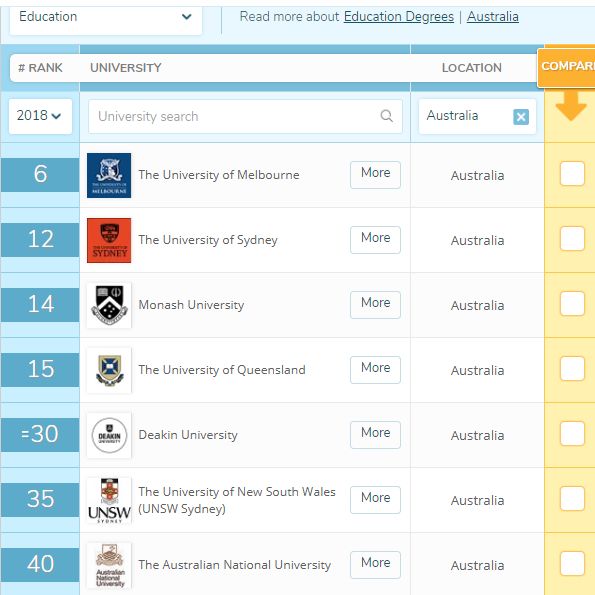This screenshot has width=595, height=595.
Task: Click the magnifier icon in University search
Action: pos(386,116)
